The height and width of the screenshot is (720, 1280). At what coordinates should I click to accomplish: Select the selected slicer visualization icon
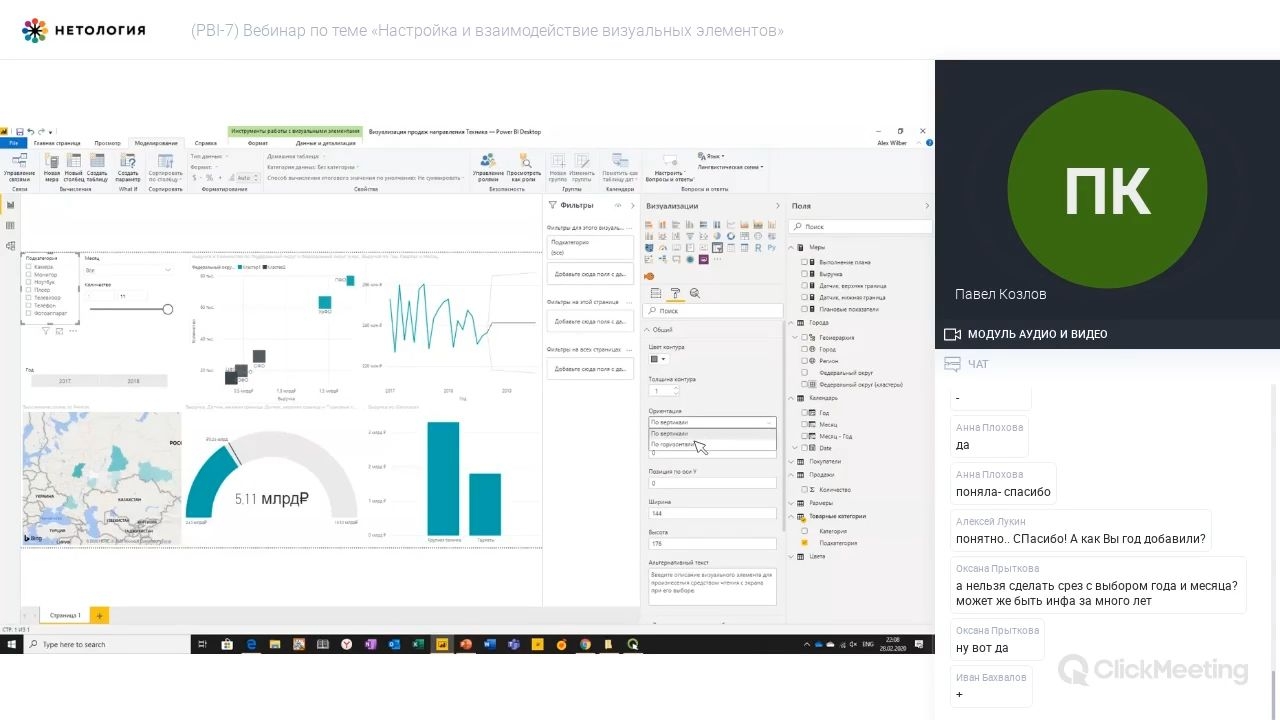coord(717,247)
